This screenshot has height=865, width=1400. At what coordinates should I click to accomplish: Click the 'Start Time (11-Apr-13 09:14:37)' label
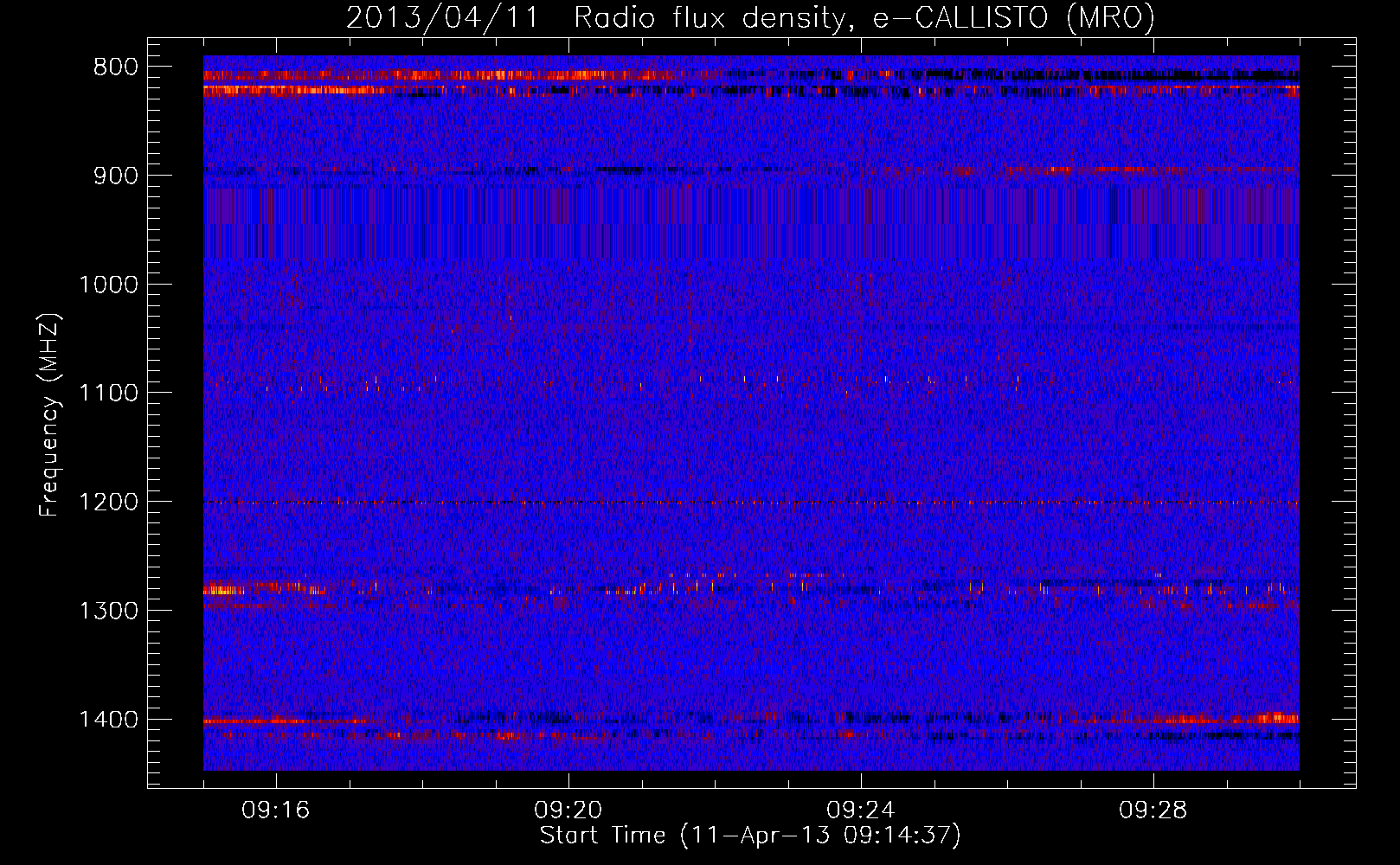750,836
